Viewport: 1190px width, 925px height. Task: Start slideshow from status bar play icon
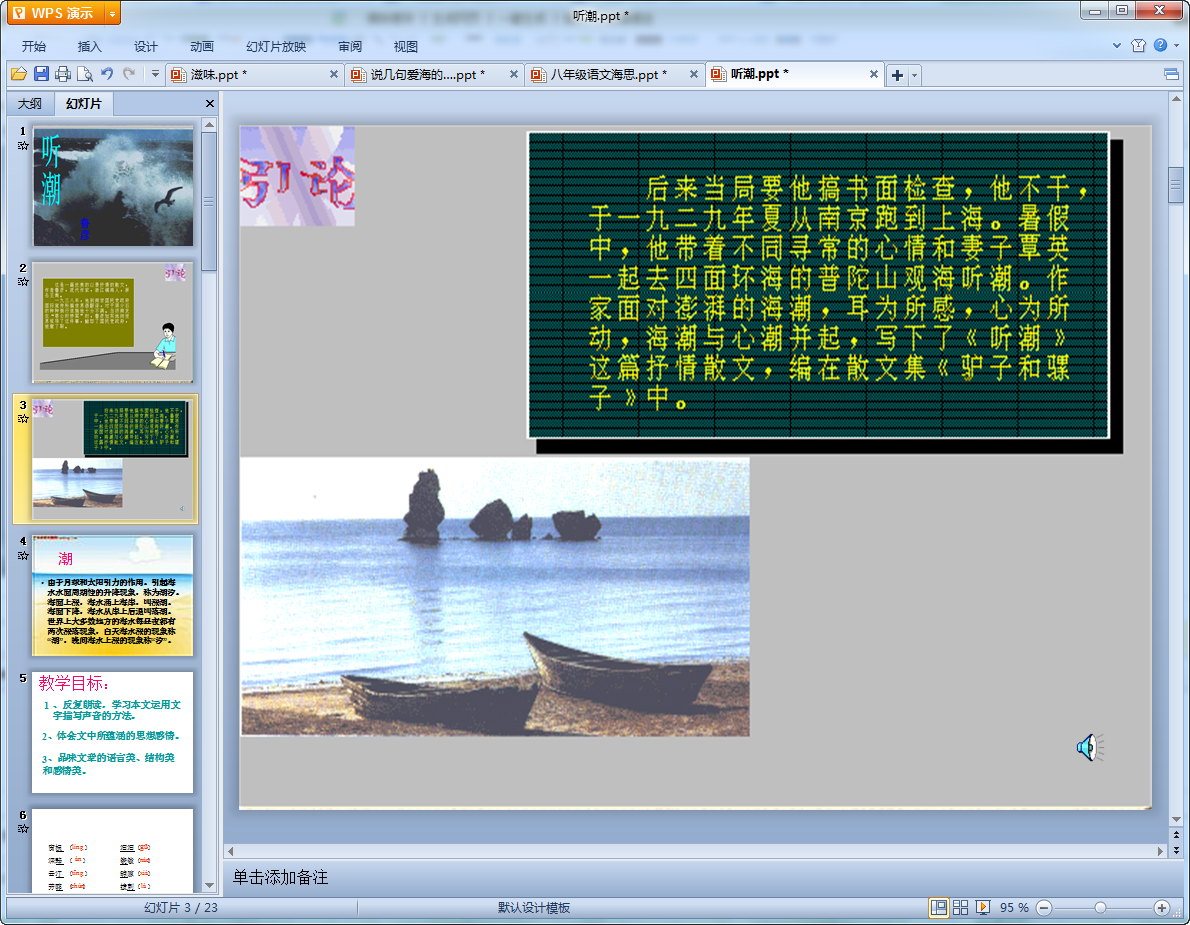point(983,907)
